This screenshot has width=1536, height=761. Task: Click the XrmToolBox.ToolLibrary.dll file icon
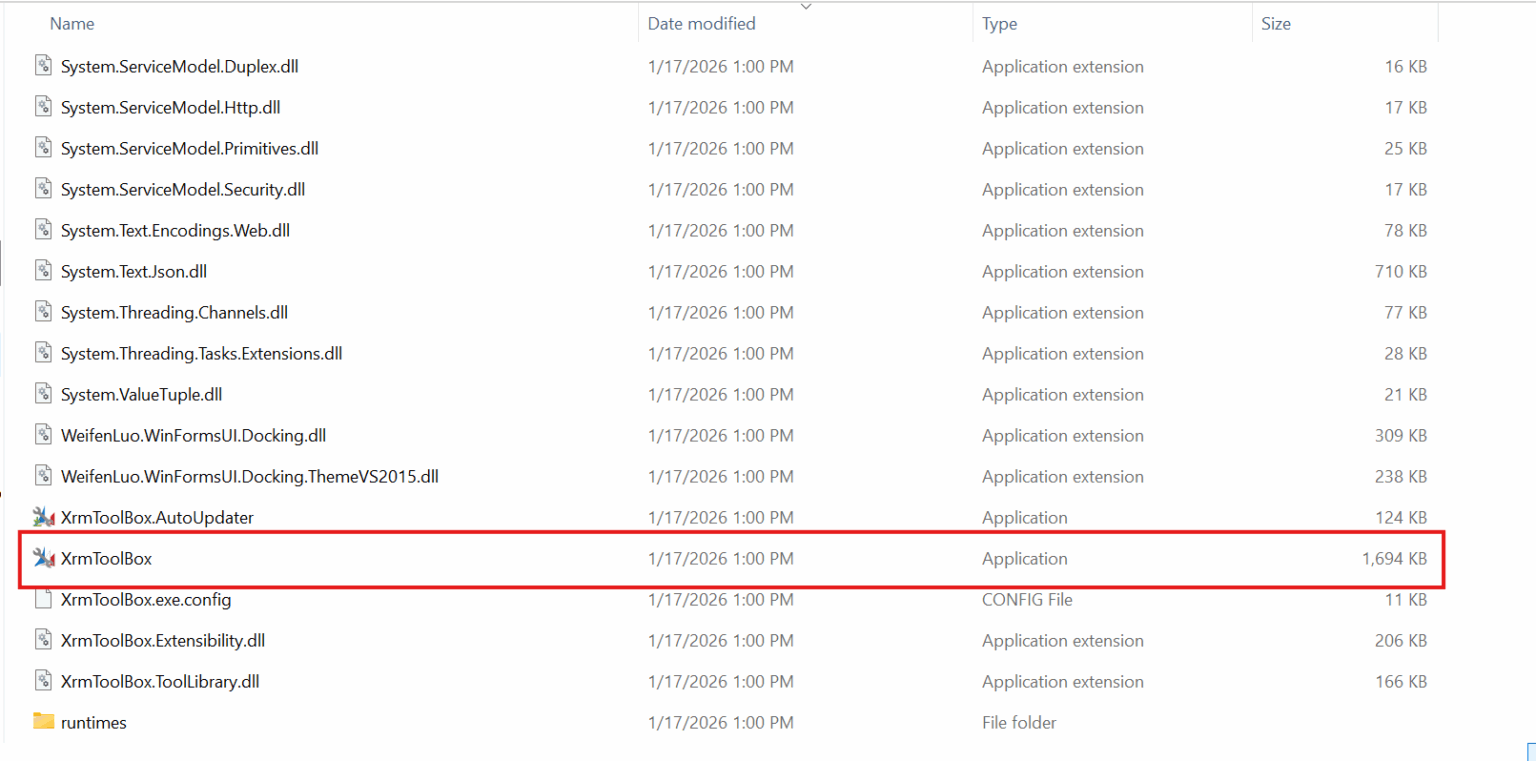click(x=43, y=681)
